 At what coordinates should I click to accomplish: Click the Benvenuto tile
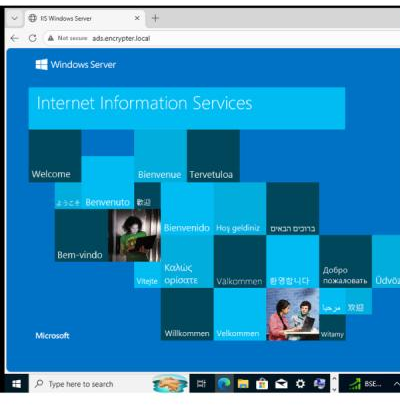(x=108, y=182)
